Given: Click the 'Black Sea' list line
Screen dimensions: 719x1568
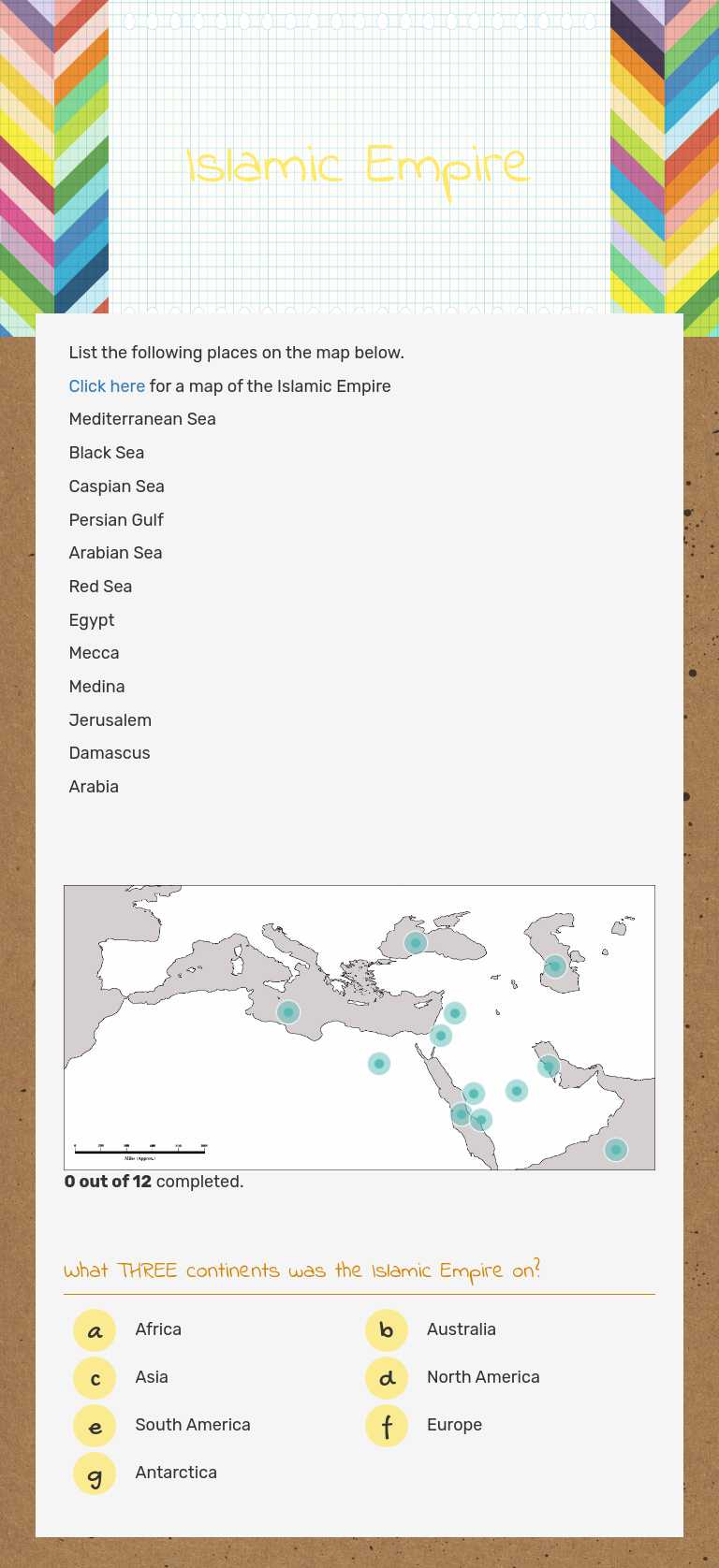Looking at the screenshot, I should [x=107, y=453].
